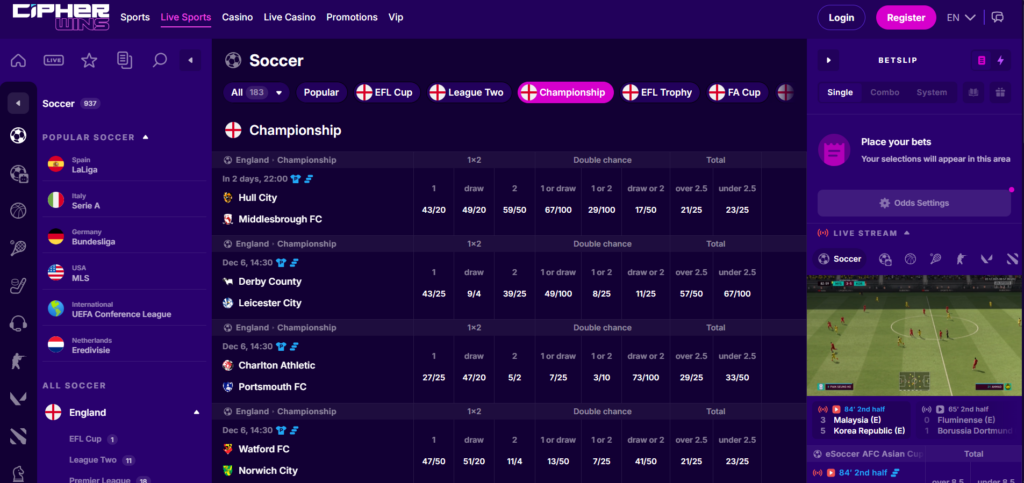Viewport: 1024px width, 483px height.
Task: Toggle the Popular filter chip
Action: [321, 93]
